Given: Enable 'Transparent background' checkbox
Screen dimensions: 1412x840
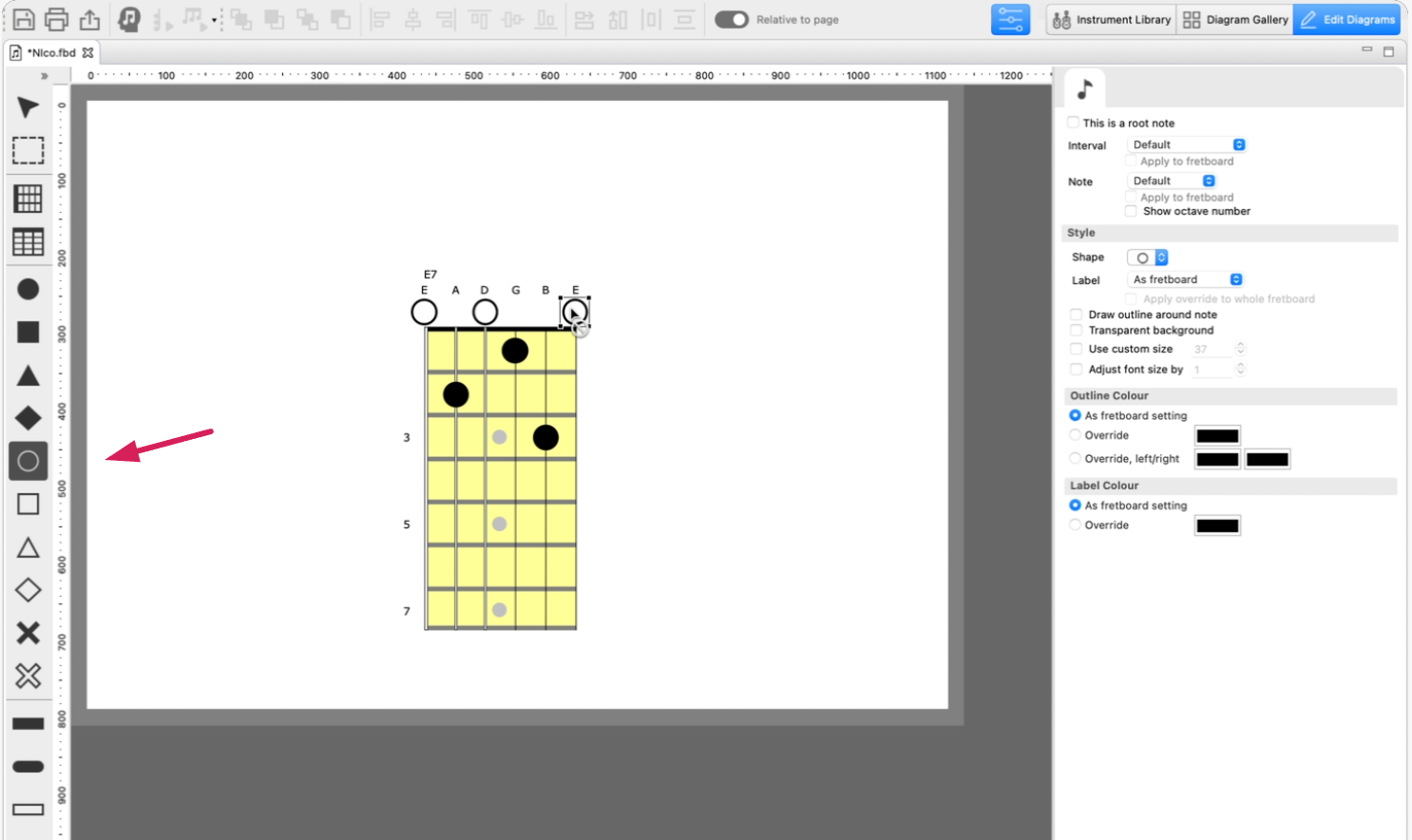Looking at the screenshot, I should coord(1076,331).
